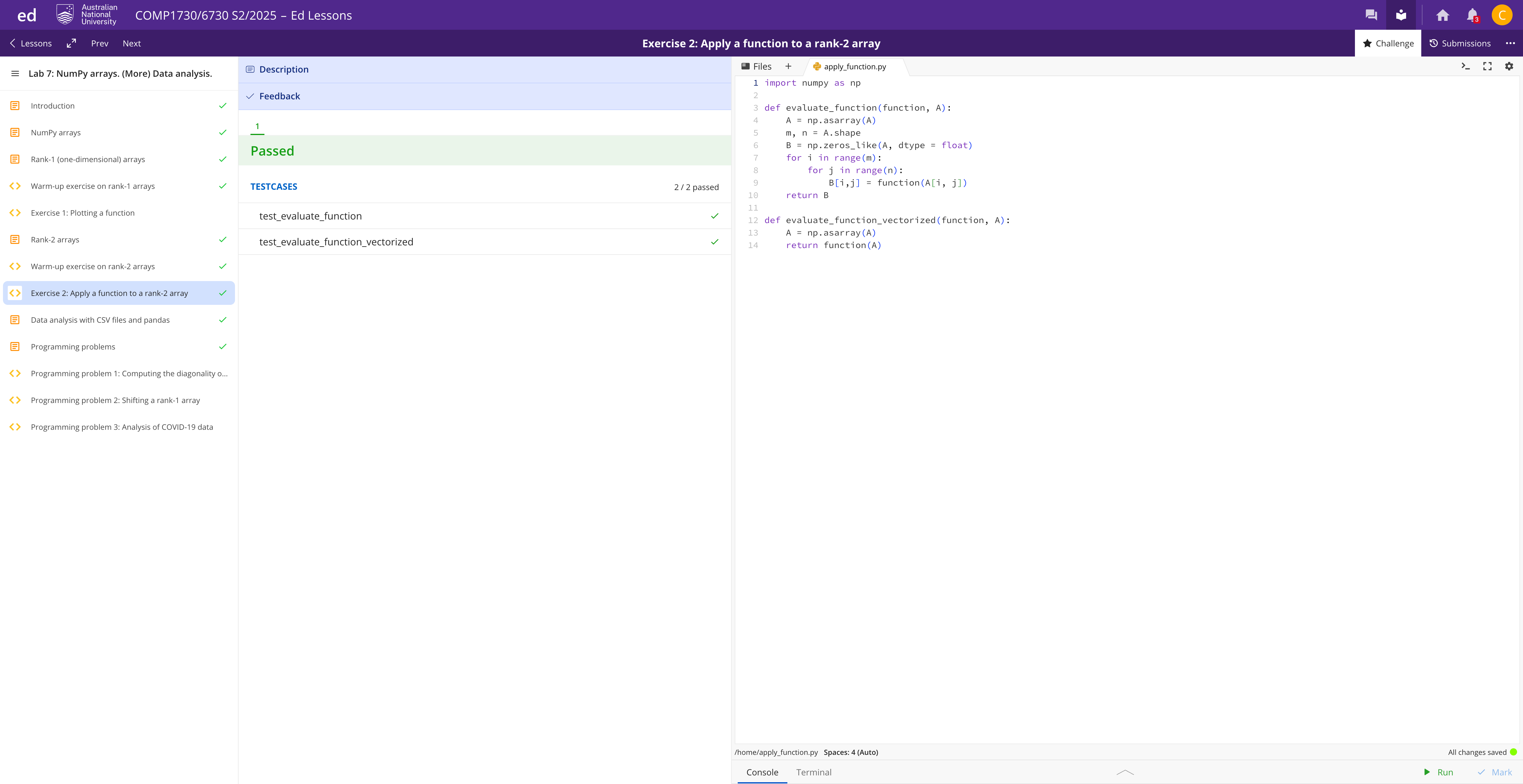Click the Lab 7: NumPy arrays lesson title
The width and height of the screenshot is (1523, 784).
pyautogui.click(x=120, y=73)
